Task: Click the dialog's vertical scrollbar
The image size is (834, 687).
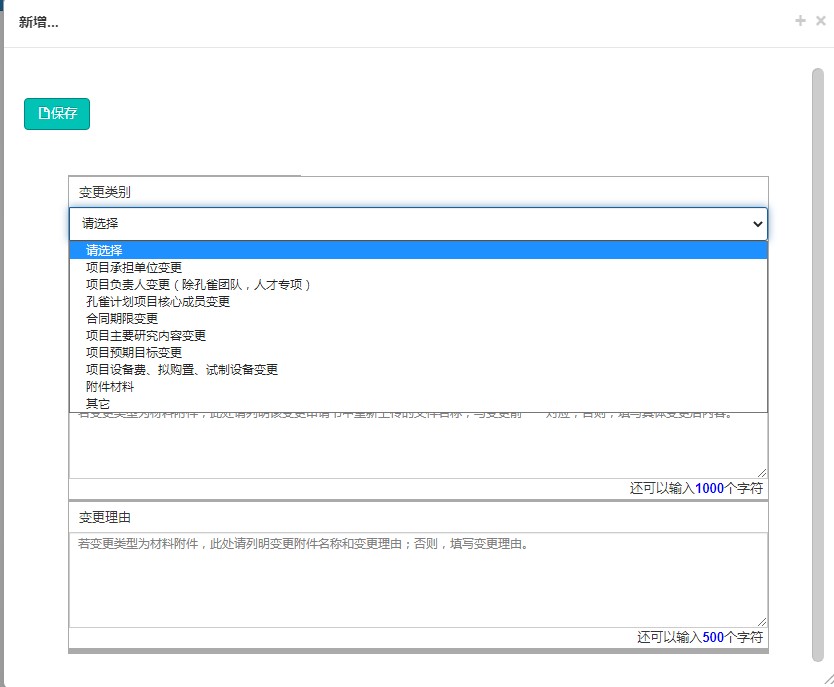Action: [x=817, y=360]
